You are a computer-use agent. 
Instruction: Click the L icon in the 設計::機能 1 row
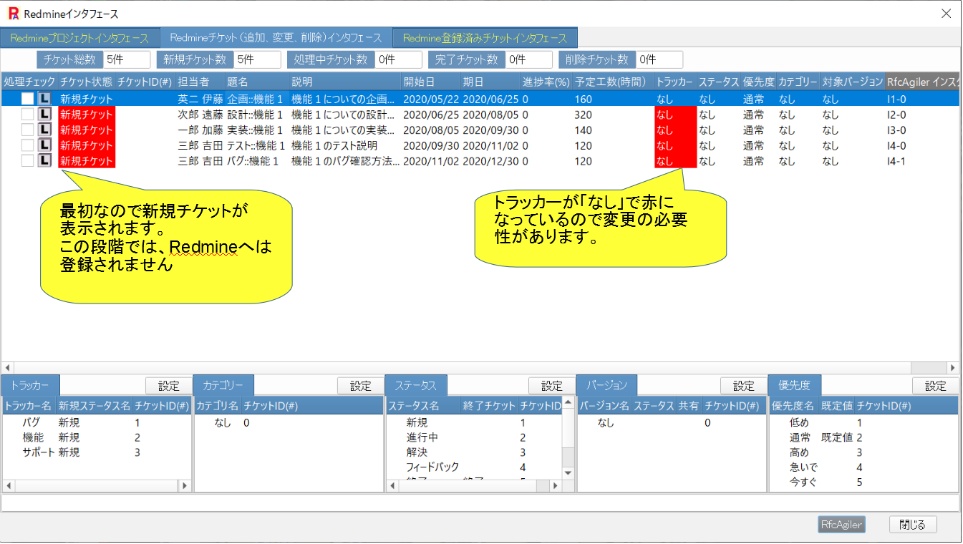pos(44,114)
